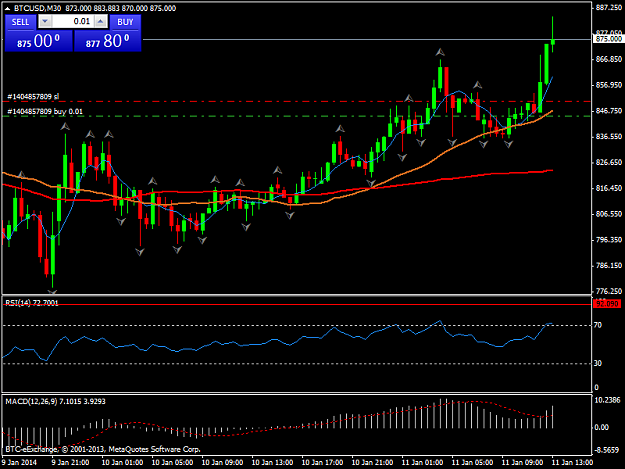Click the 11 Jan 05:00 time axis label
This screenshot has height=469, width=625.
(x=472, y=462)
